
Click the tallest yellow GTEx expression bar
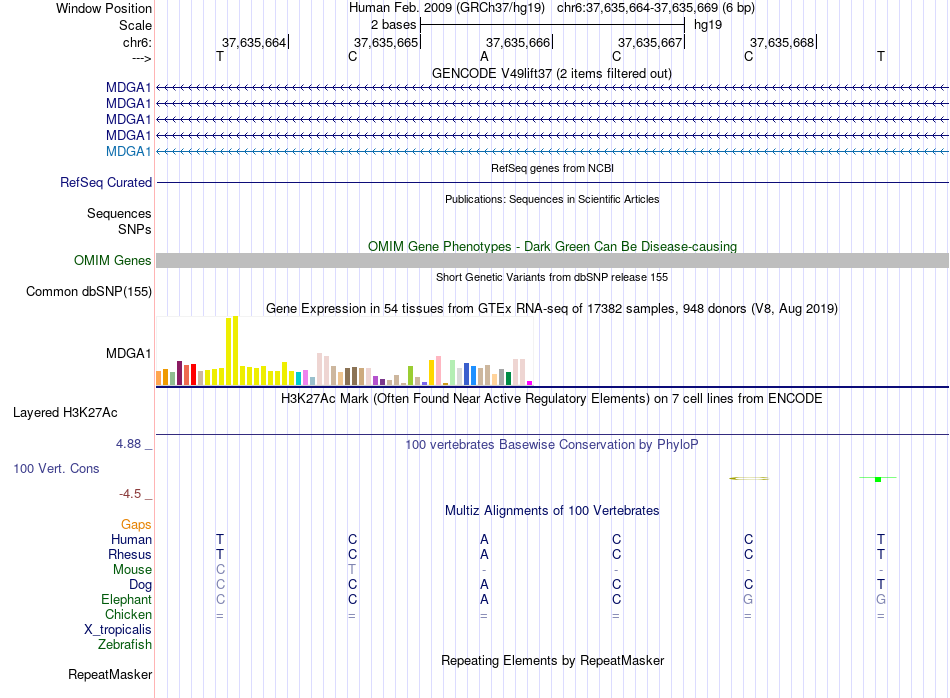(x=236, y=350)
